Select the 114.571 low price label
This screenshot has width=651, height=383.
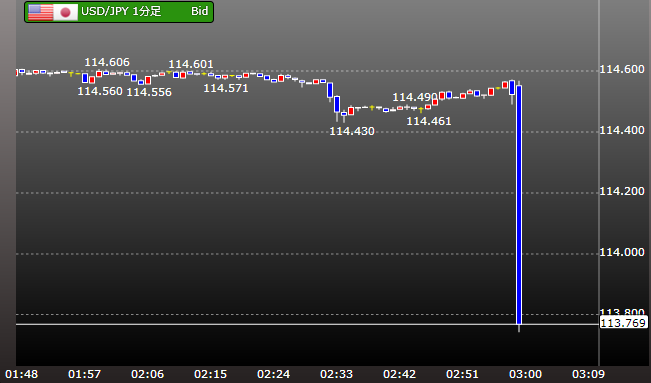tap(226, 88)
